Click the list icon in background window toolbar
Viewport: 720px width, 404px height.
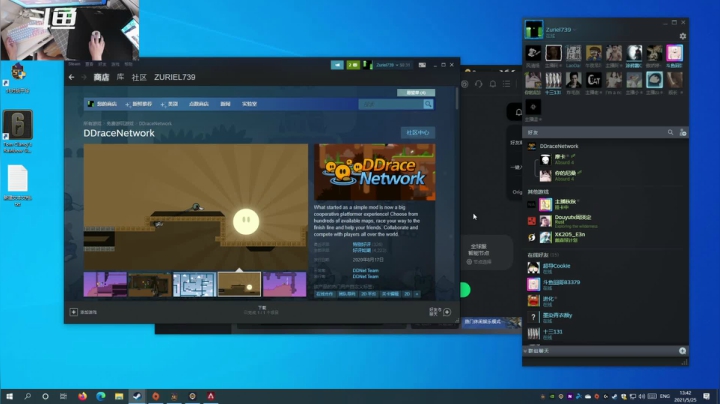pos(506,84)
